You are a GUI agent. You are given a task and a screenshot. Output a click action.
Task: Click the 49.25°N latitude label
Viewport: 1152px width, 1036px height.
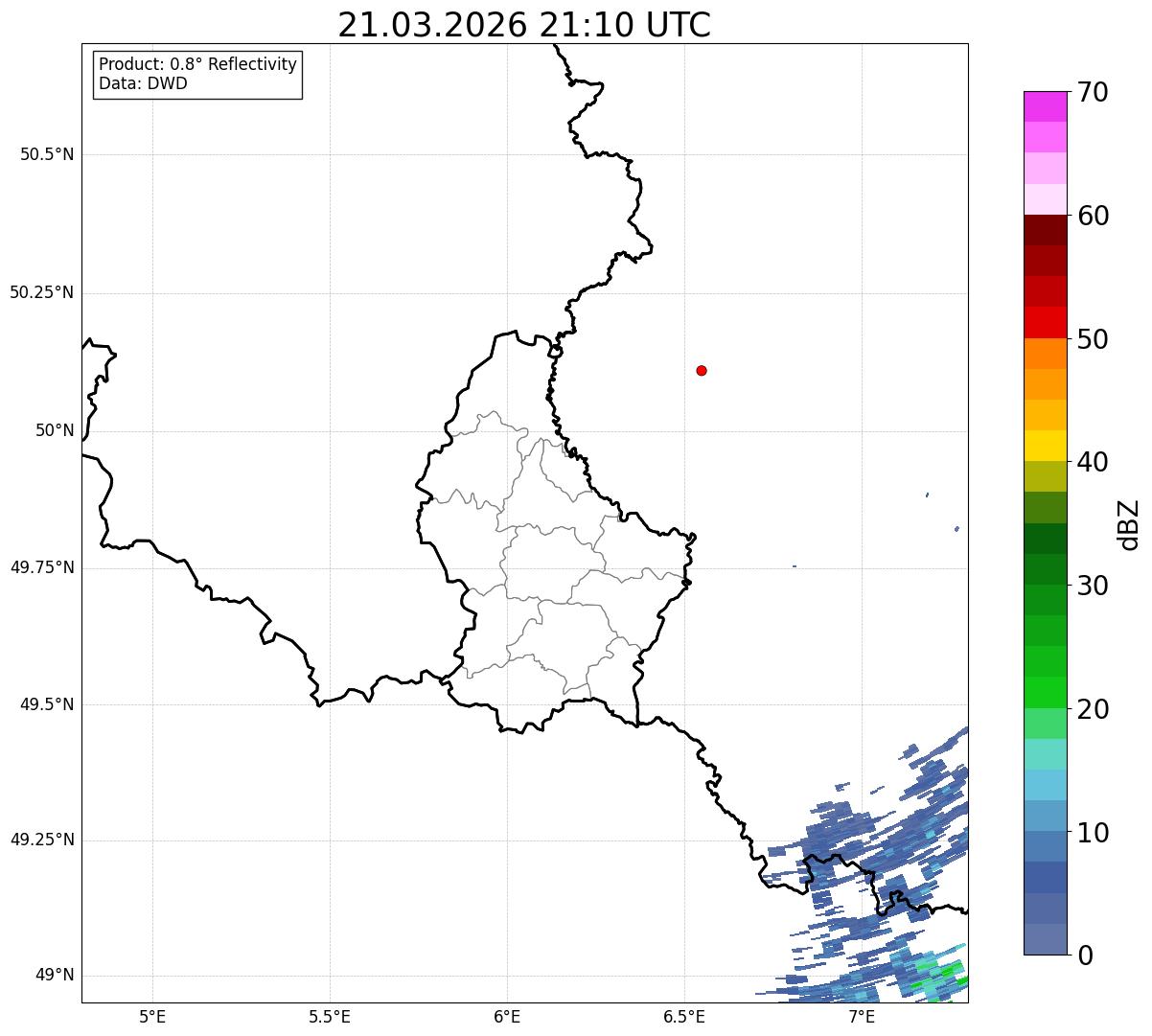pyautogui.click(x=42, y=840)
